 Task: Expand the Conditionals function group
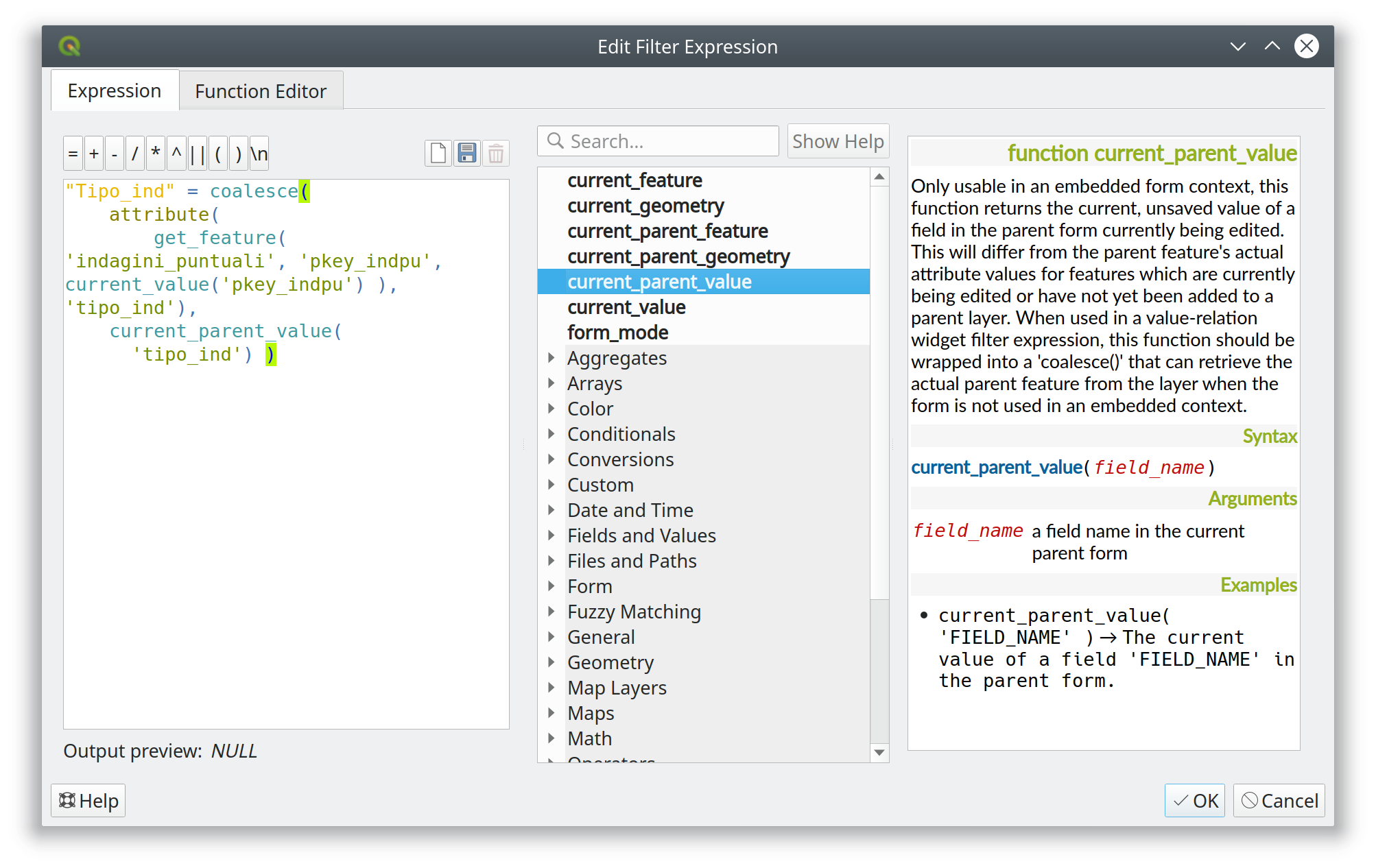(551, 434)
